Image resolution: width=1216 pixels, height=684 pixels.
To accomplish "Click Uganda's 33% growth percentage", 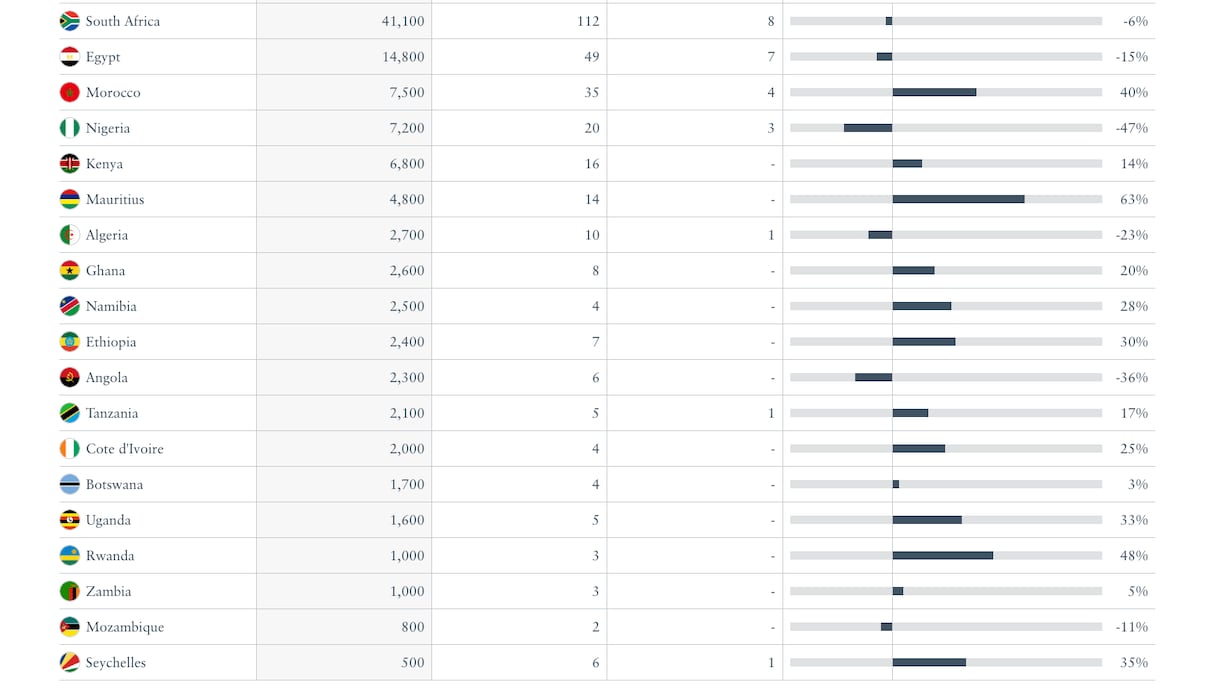I will [1134, 520].
